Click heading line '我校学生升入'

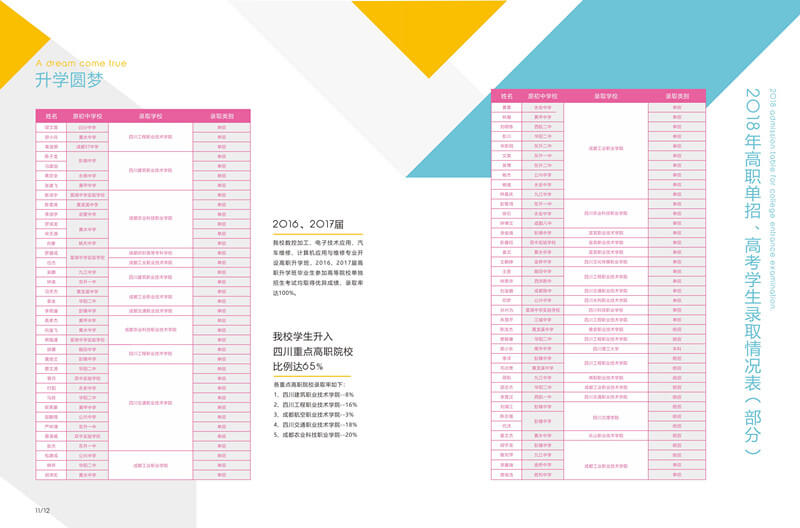click(303, 336)
